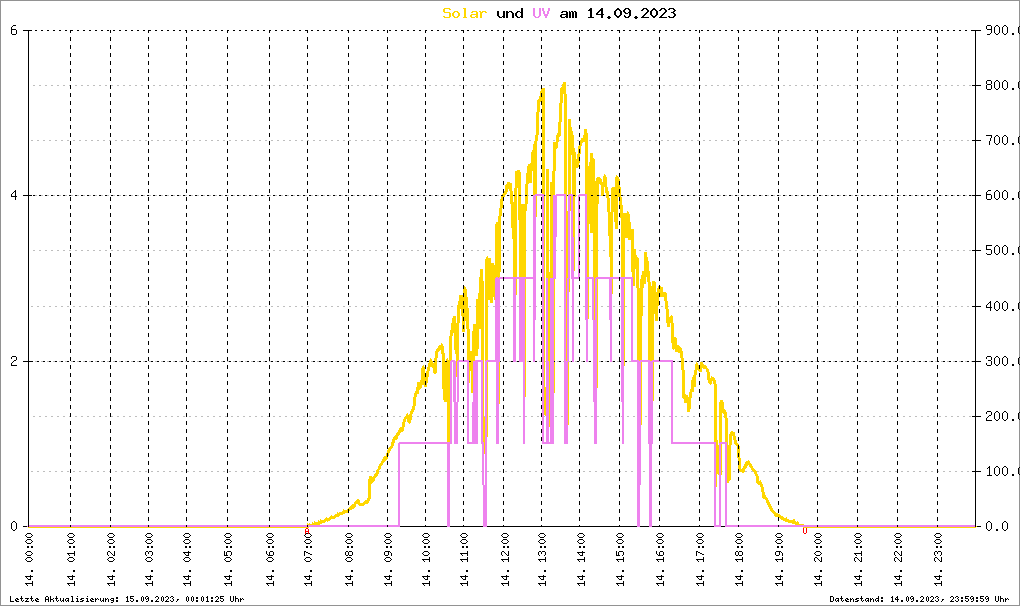Click time label '14. 02:00'
This screenshot has width=1020, height=606.
111,560
